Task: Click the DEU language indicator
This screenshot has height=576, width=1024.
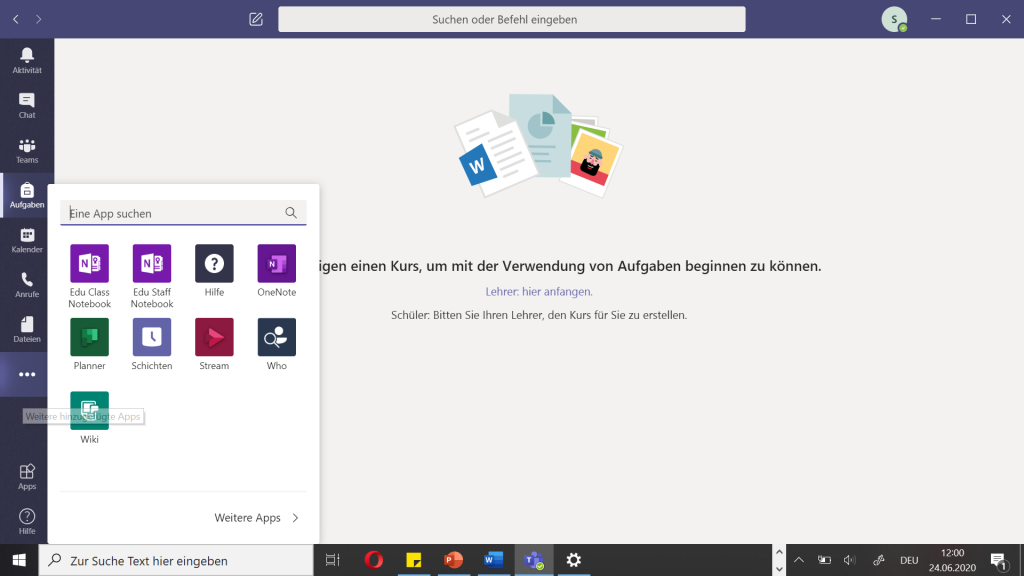Action: [x=909, y=560]
